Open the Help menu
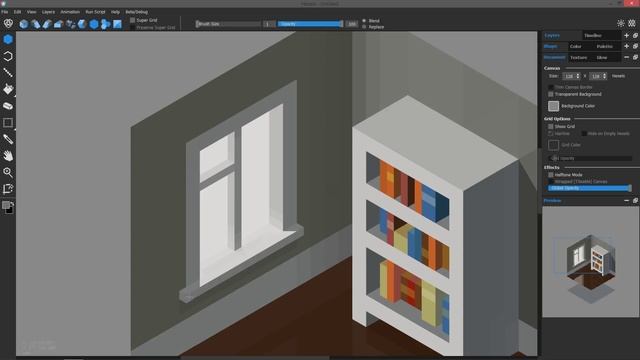Image resolution: width=640 pixels, height=360 pixels. point(116,12)
